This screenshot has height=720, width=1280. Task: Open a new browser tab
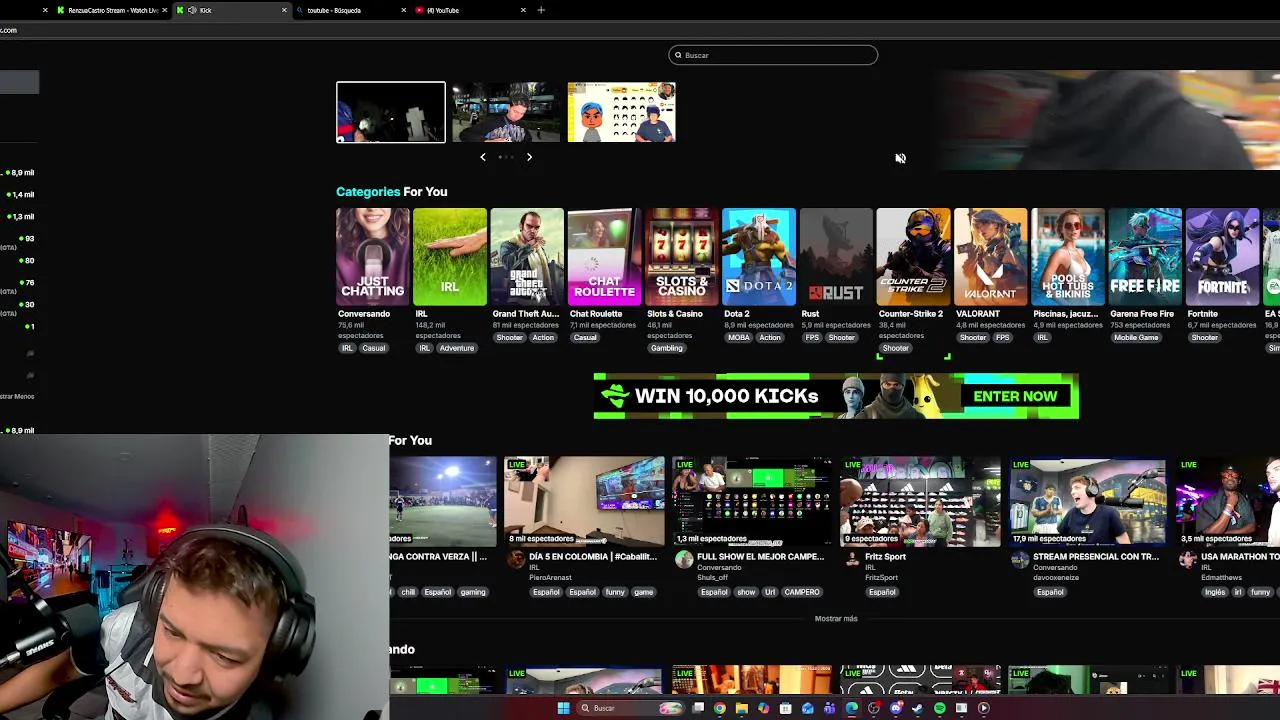tap(541, 10)
